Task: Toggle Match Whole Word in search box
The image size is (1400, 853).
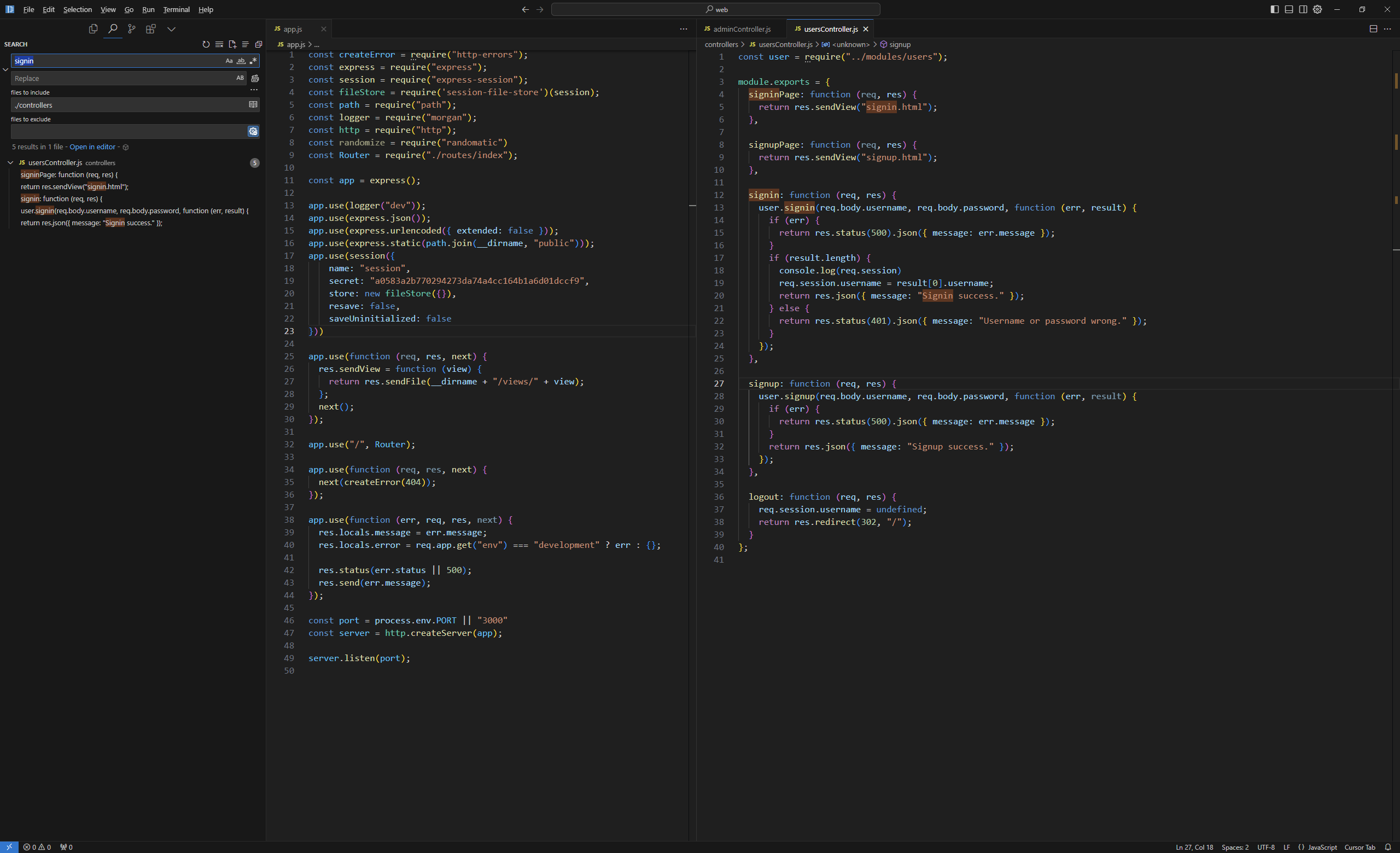Action: 241,61
